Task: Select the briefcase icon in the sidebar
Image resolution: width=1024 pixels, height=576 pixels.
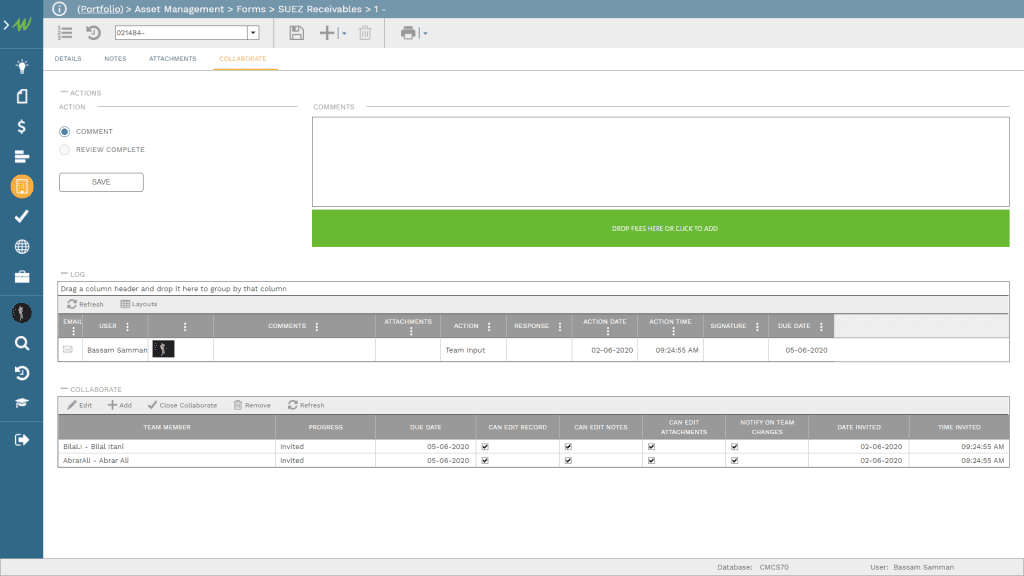Action: 20,276
